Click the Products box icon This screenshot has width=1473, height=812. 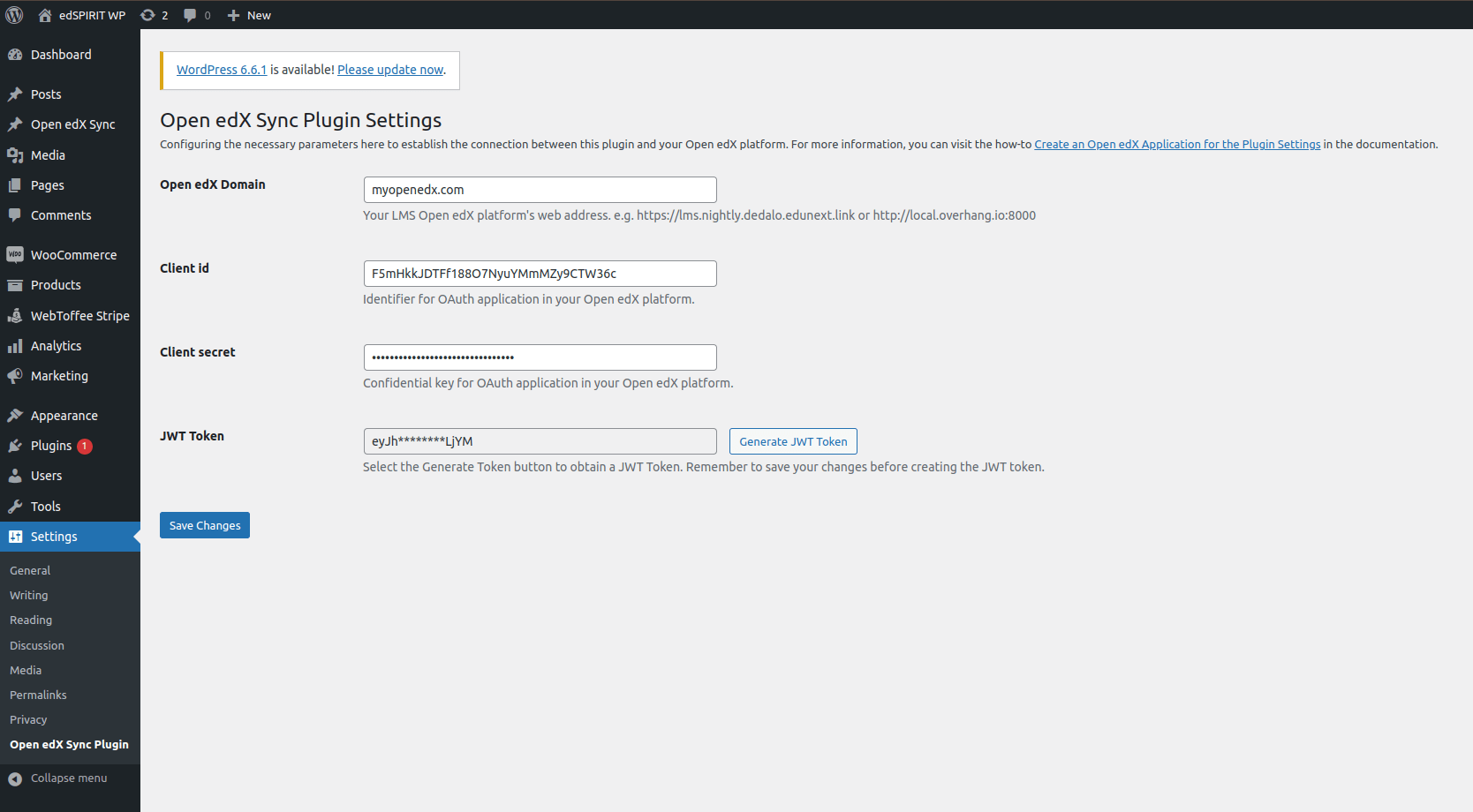point(15,285)
